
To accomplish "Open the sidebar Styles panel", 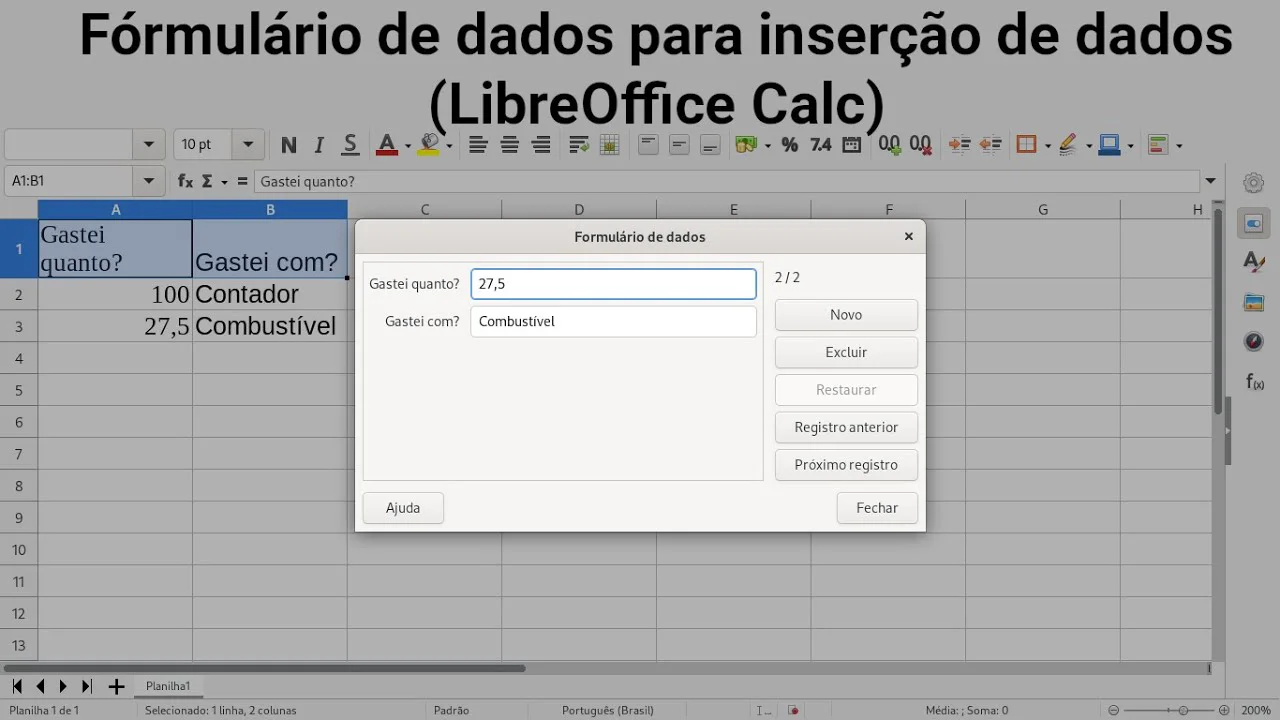I will tap(1254, 262).
